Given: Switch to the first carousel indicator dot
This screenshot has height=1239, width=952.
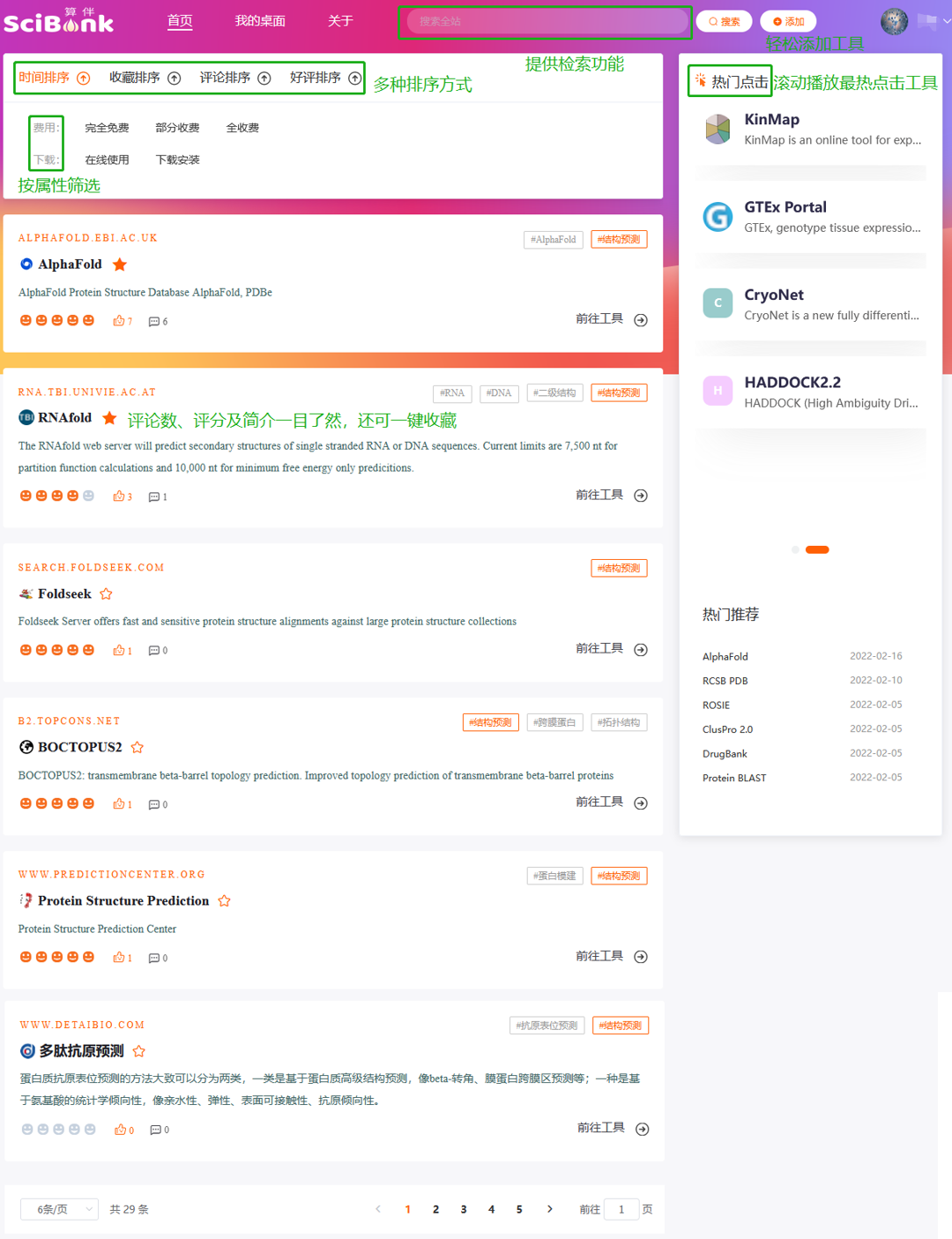Looking at the screenshot, I should [795, 549].
